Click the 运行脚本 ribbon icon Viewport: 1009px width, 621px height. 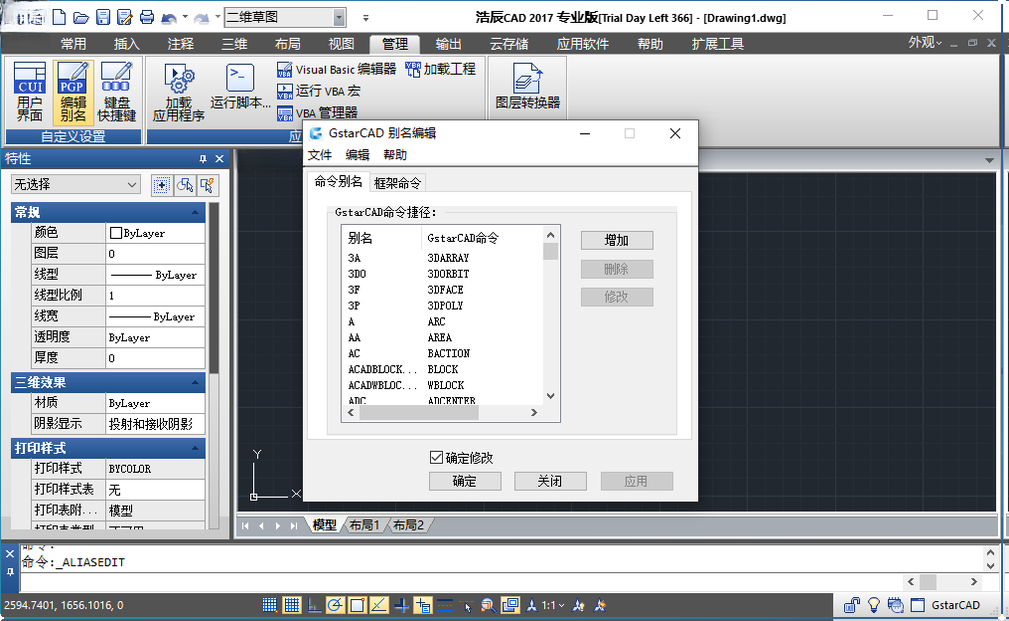click(240, 87)
